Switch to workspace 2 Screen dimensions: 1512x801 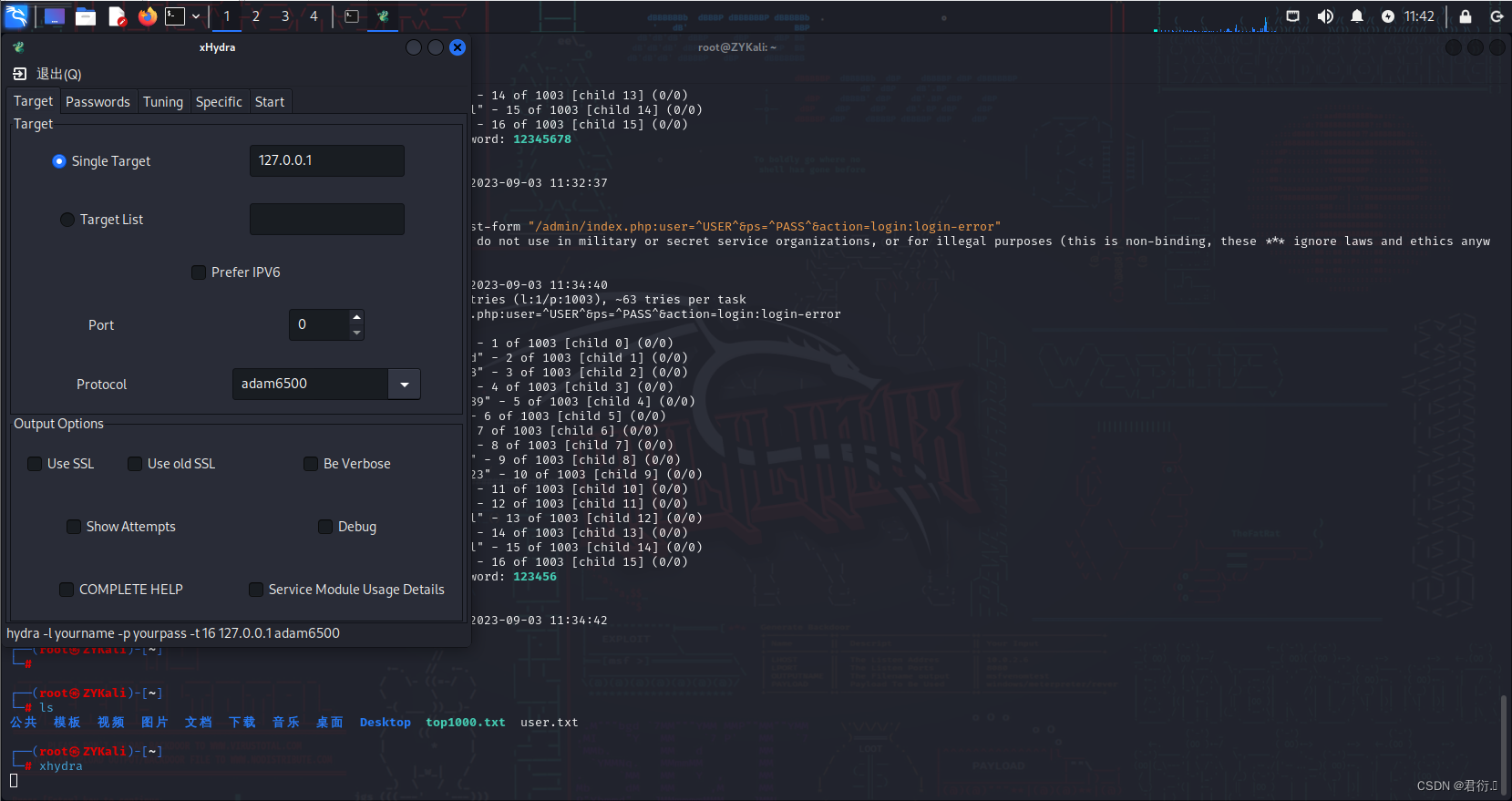[256, 16]
